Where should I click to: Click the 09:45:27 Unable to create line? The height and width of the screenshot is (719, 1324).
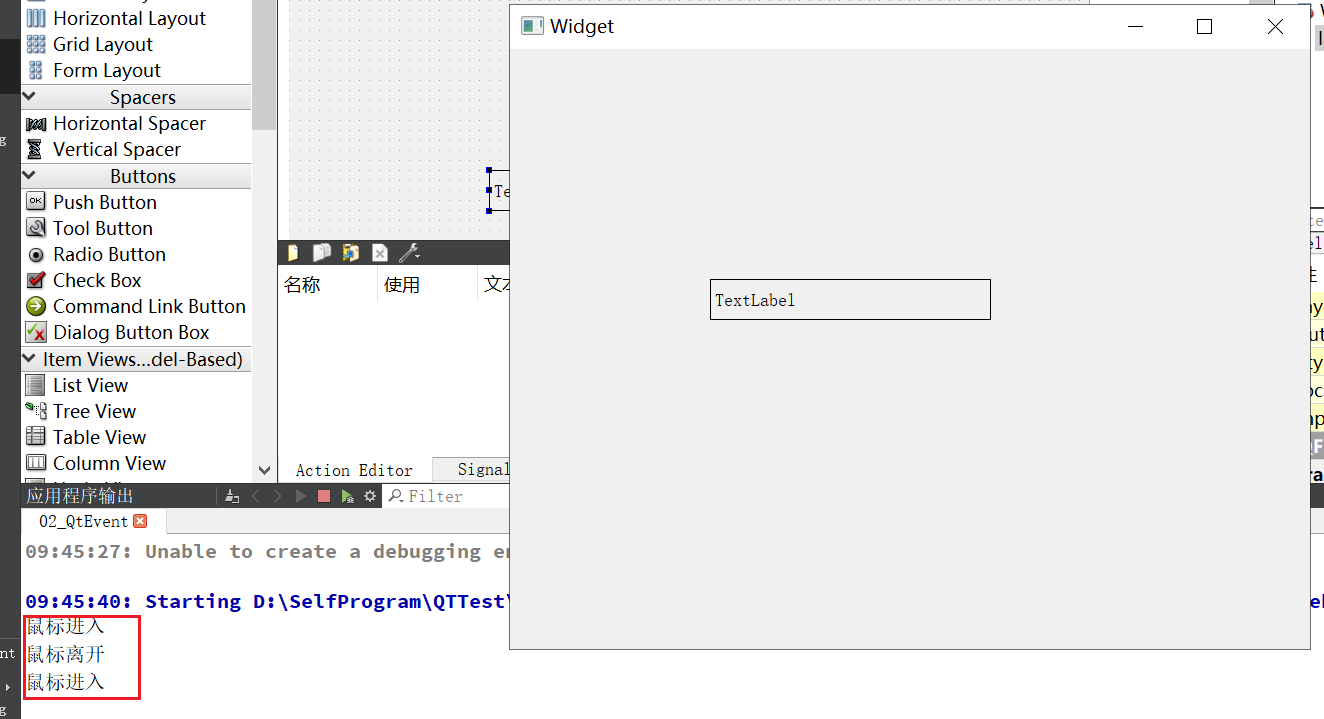coord(267,551)
